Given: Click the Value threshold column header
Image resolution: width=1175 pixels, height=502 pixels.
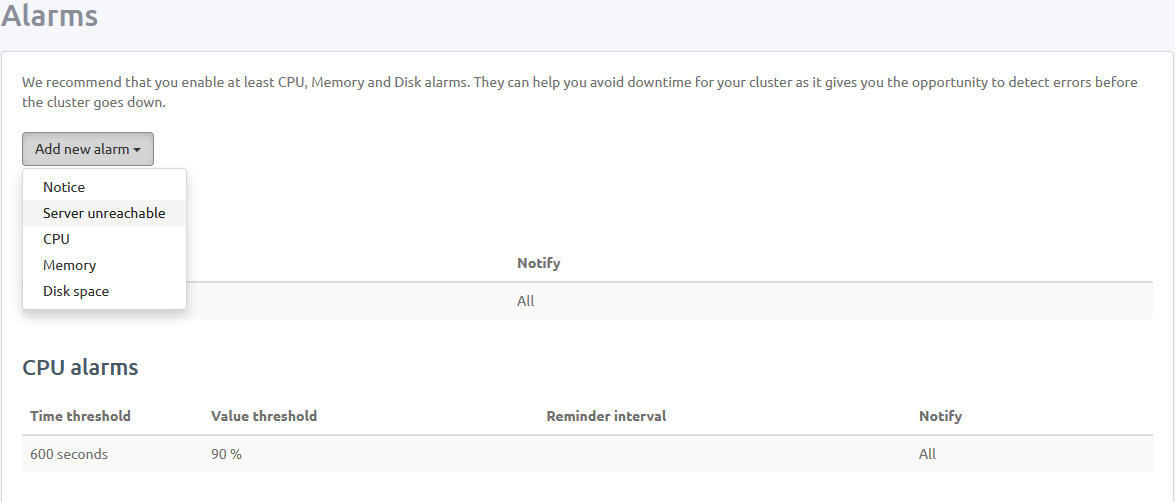Looking at the screenshot, I should [264, 416].
